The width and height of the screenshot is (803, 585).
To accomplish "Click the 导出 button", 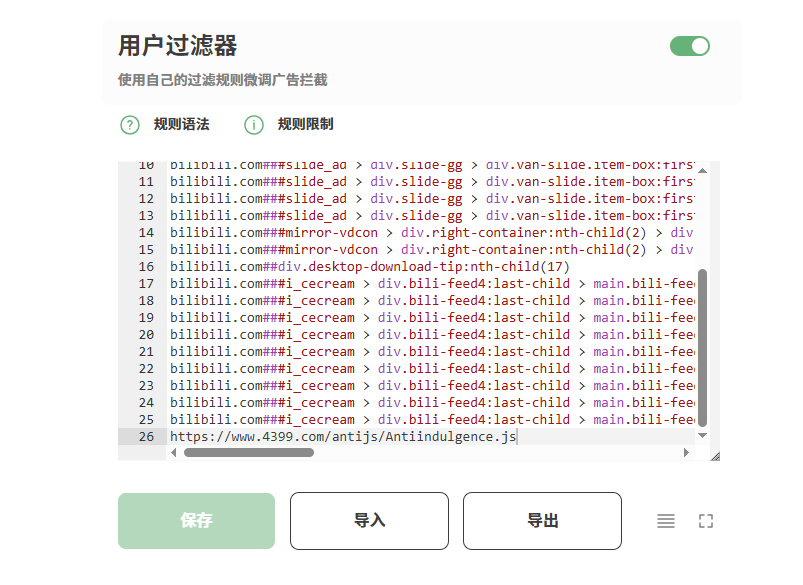I will click(542, 521).
